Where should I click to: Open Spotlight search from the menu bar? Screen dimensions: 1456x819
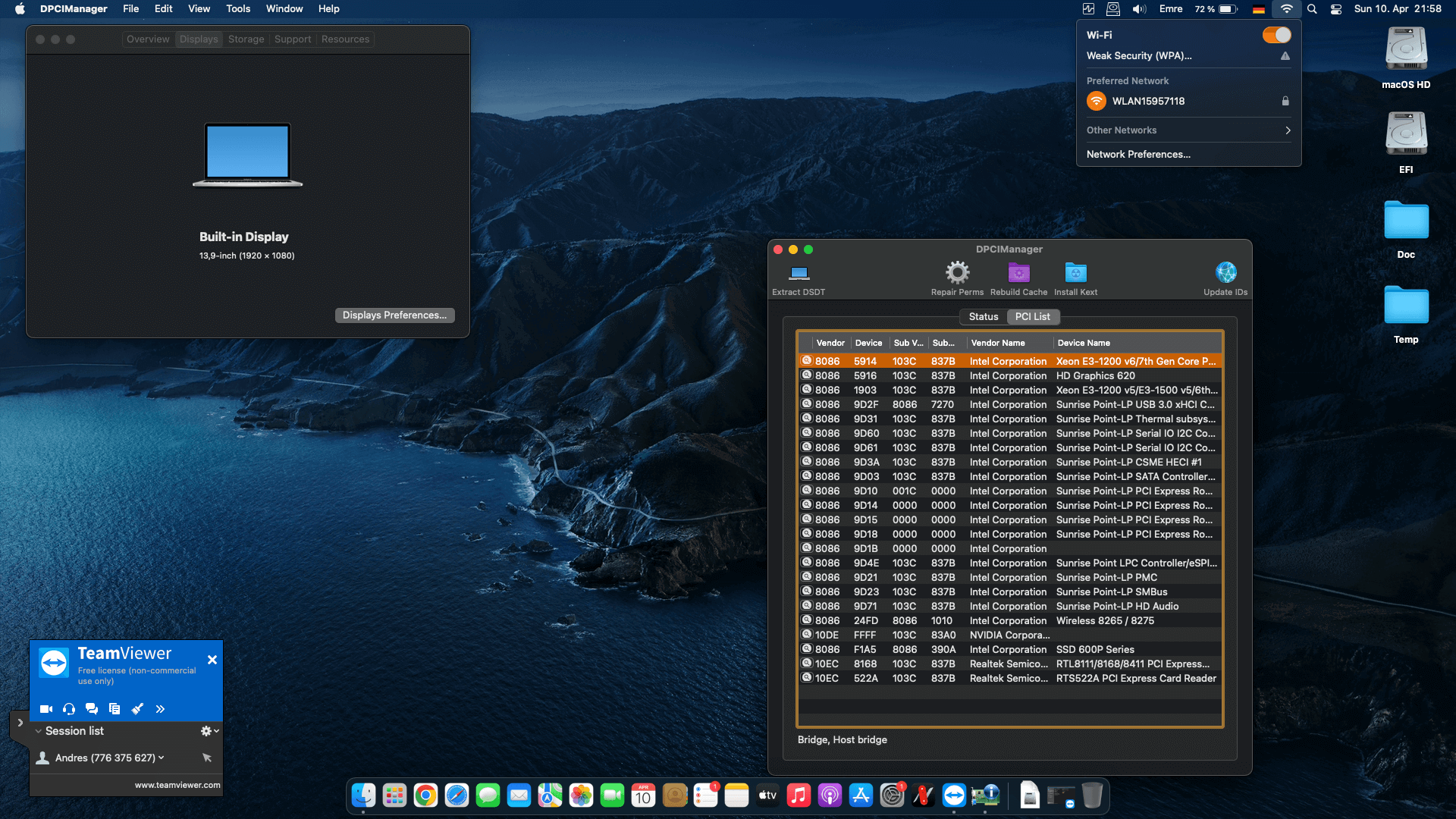pos(1311,9)
